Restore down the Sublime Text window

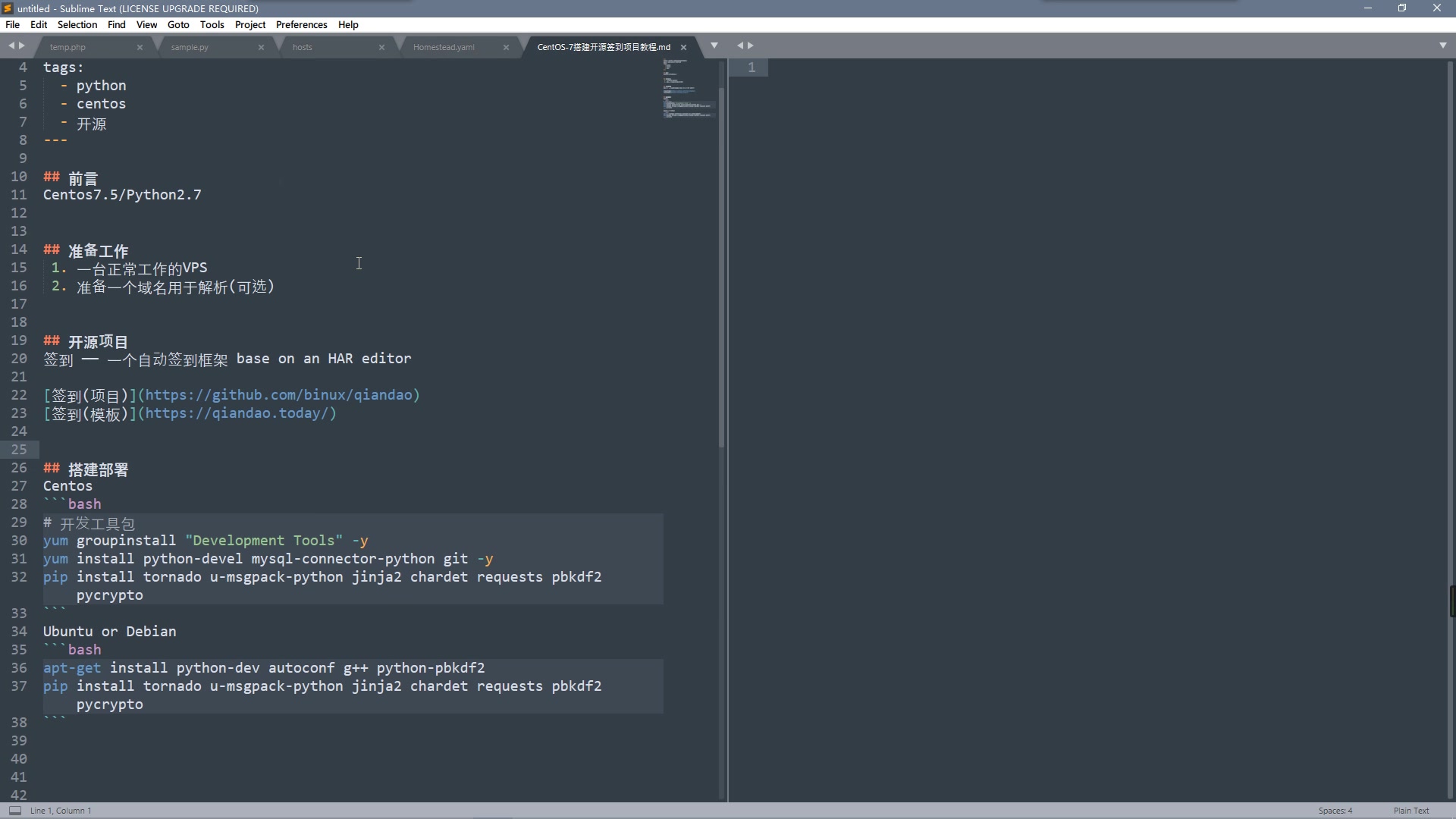[x=1402, y=8]
